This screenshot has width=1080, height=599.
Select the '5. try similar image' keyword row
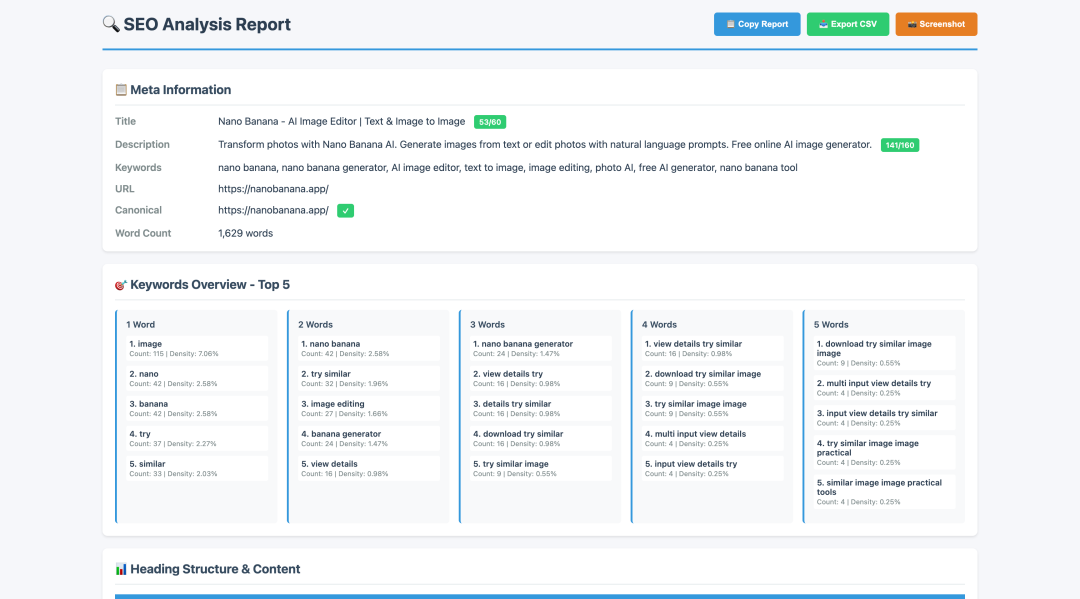541,468
